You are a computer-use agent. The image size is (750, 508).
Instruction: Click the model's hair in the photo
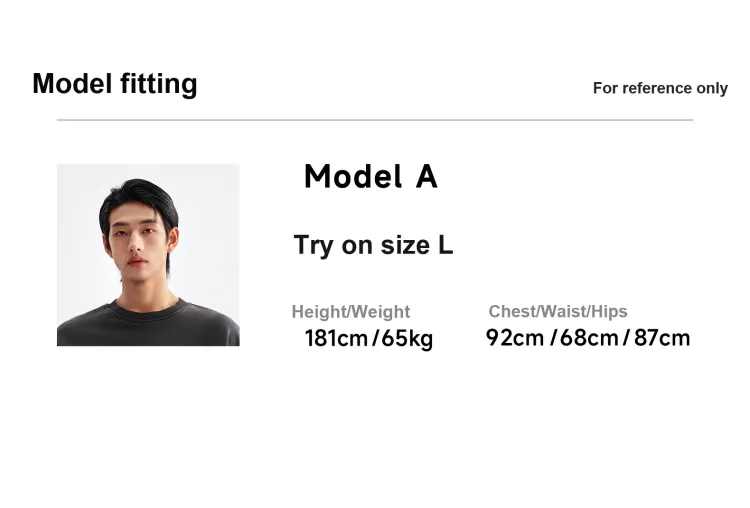tap(139, 199)
